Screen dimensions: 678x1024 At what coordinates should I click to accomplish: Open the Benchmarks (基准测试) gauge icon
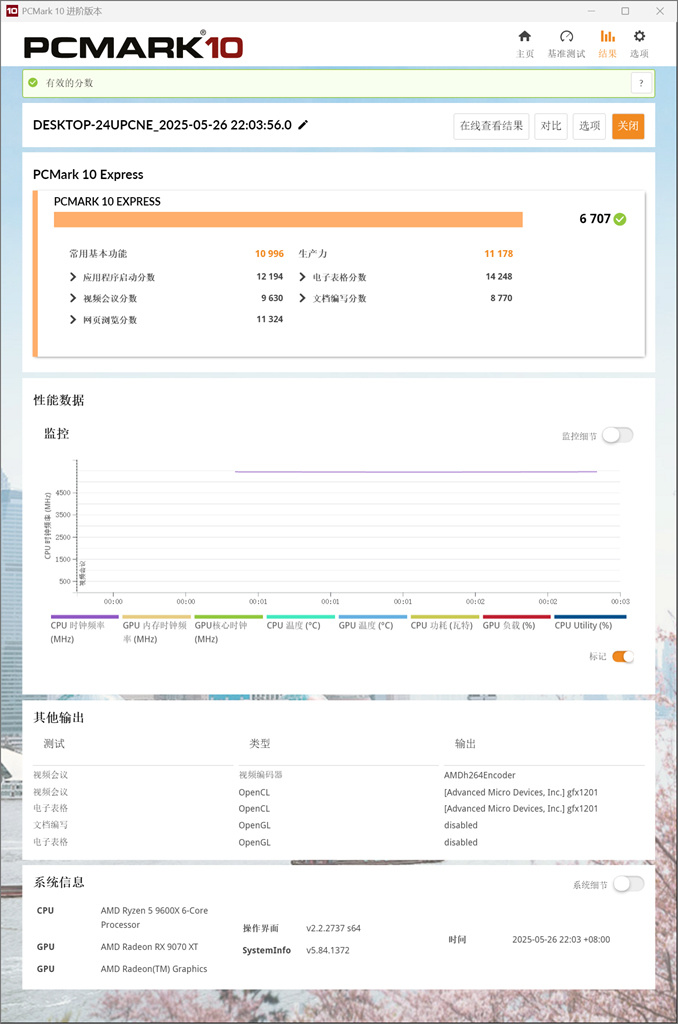(566, 36)
